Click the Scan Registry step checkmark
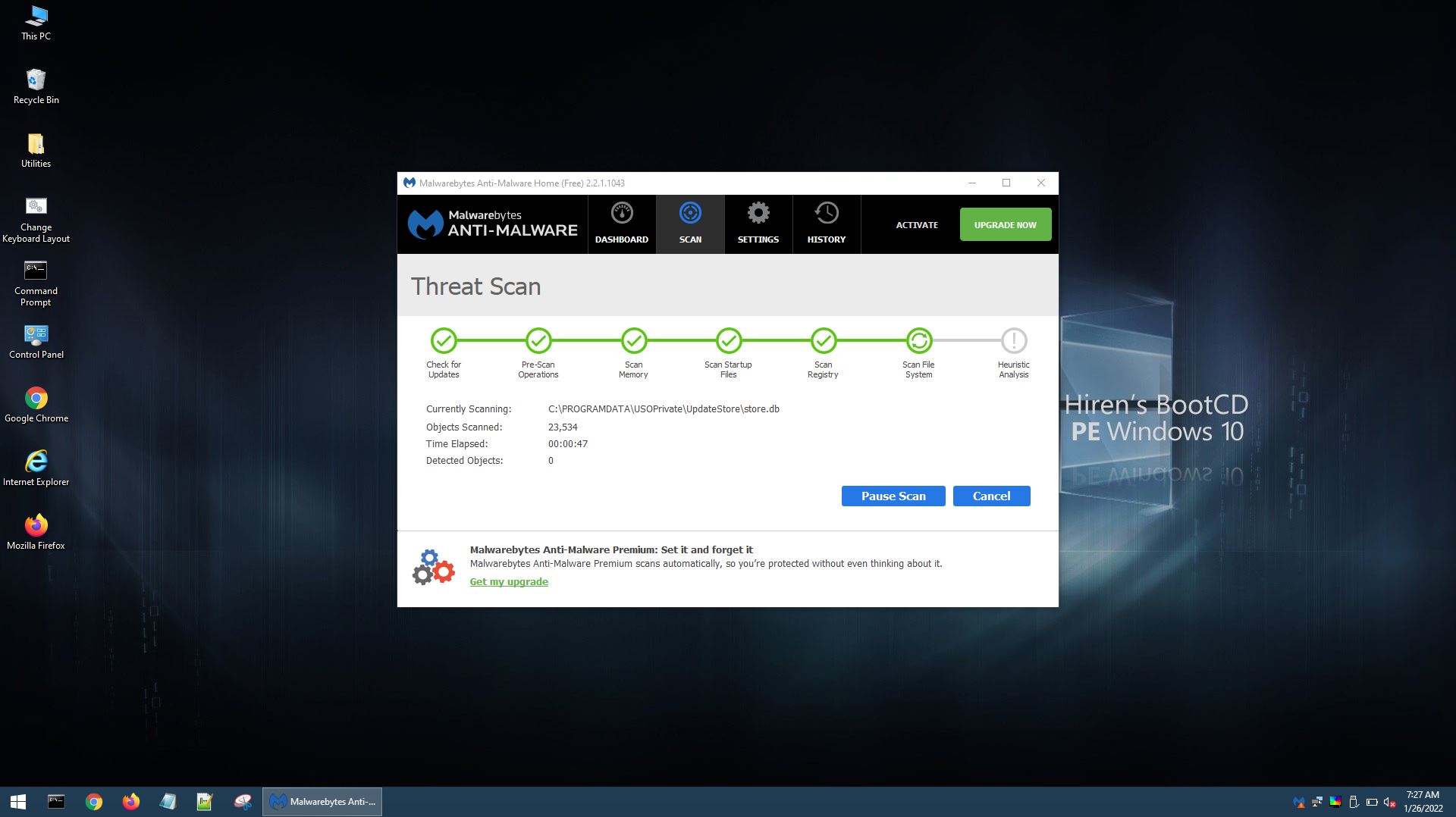Image resolution: width=1456 pixels, height=817 pixels. (x=824, y=341)
